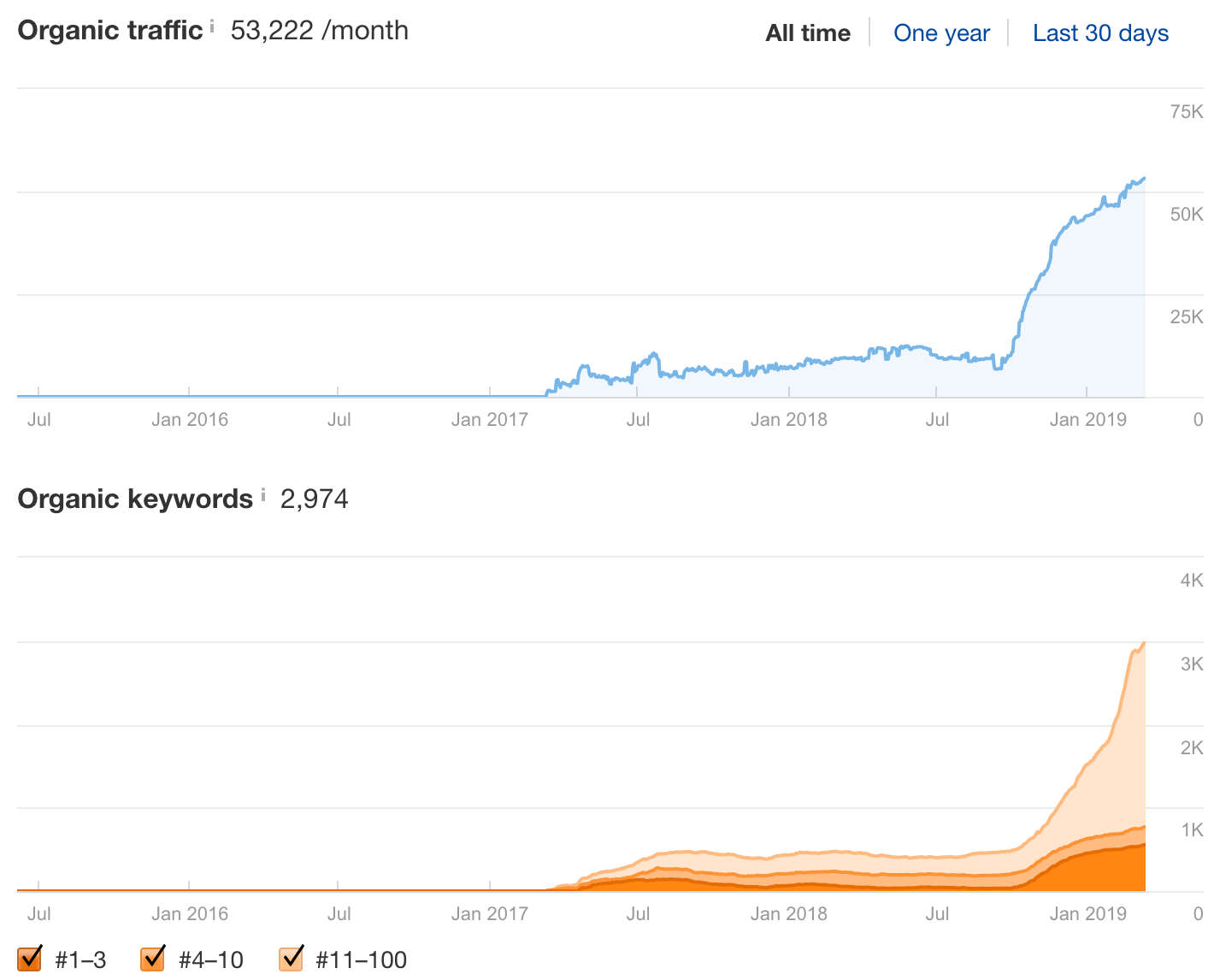
Task: Click the Jan 2019 label on traffic chart
Action: (x=1087, y=419)
